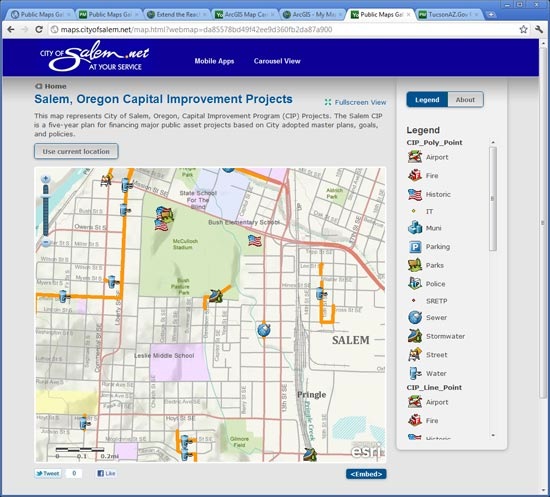Click the water marker east of Hines St SE

(321, 293)
